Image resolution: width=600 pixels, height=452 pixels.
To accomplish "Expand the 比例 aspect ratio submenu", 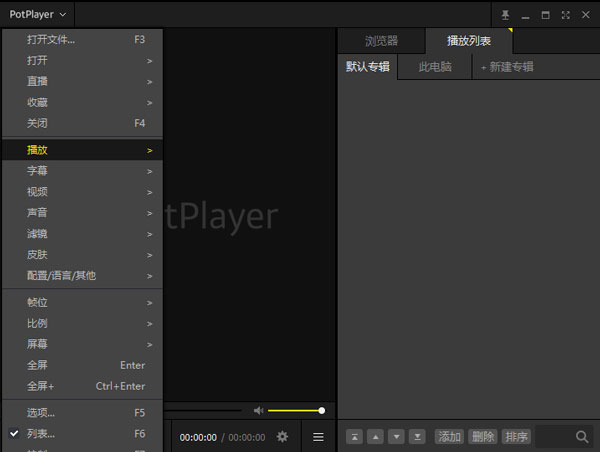I will (x=82, y=323).
